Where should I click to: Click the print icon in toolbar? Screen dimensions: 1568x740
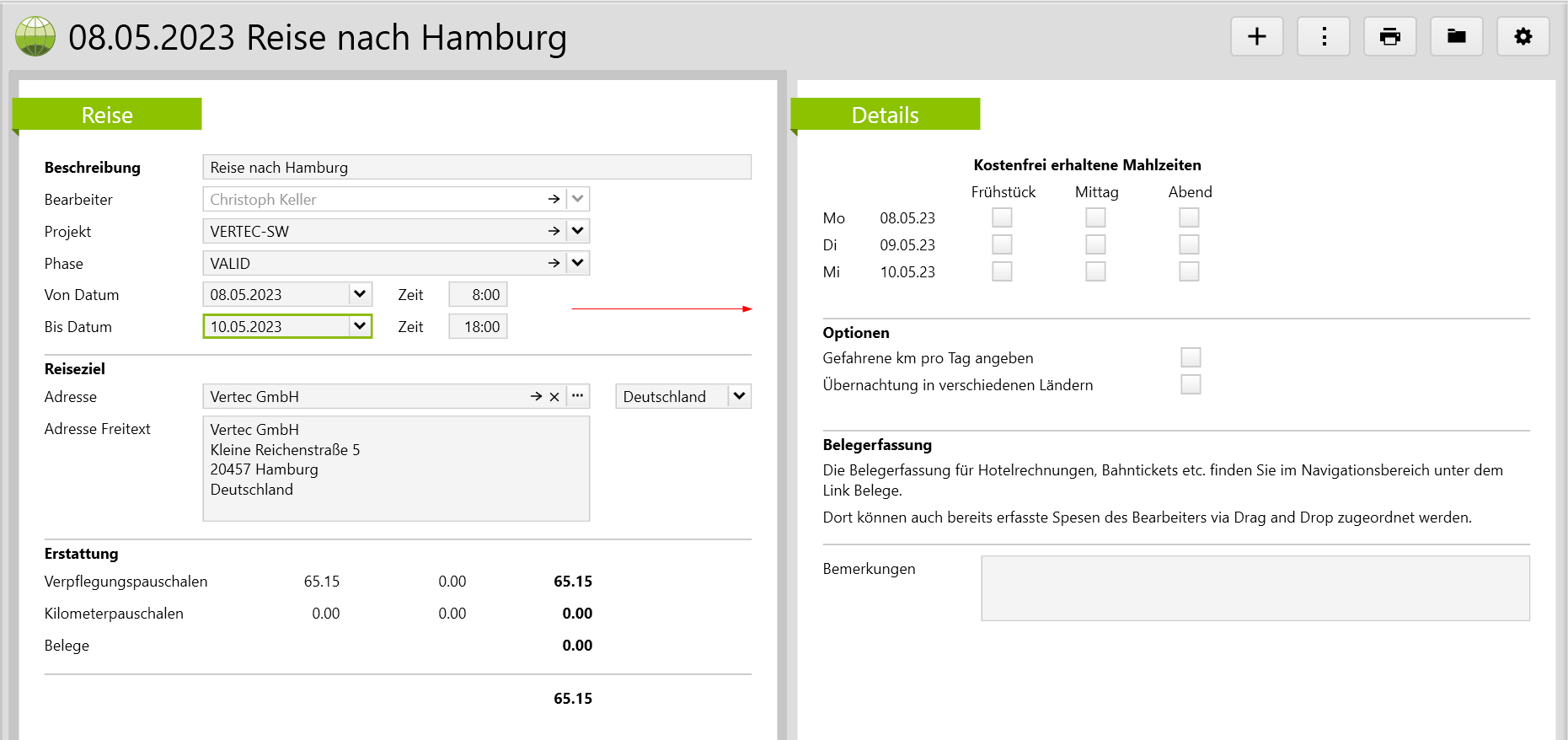(1389, 37)
